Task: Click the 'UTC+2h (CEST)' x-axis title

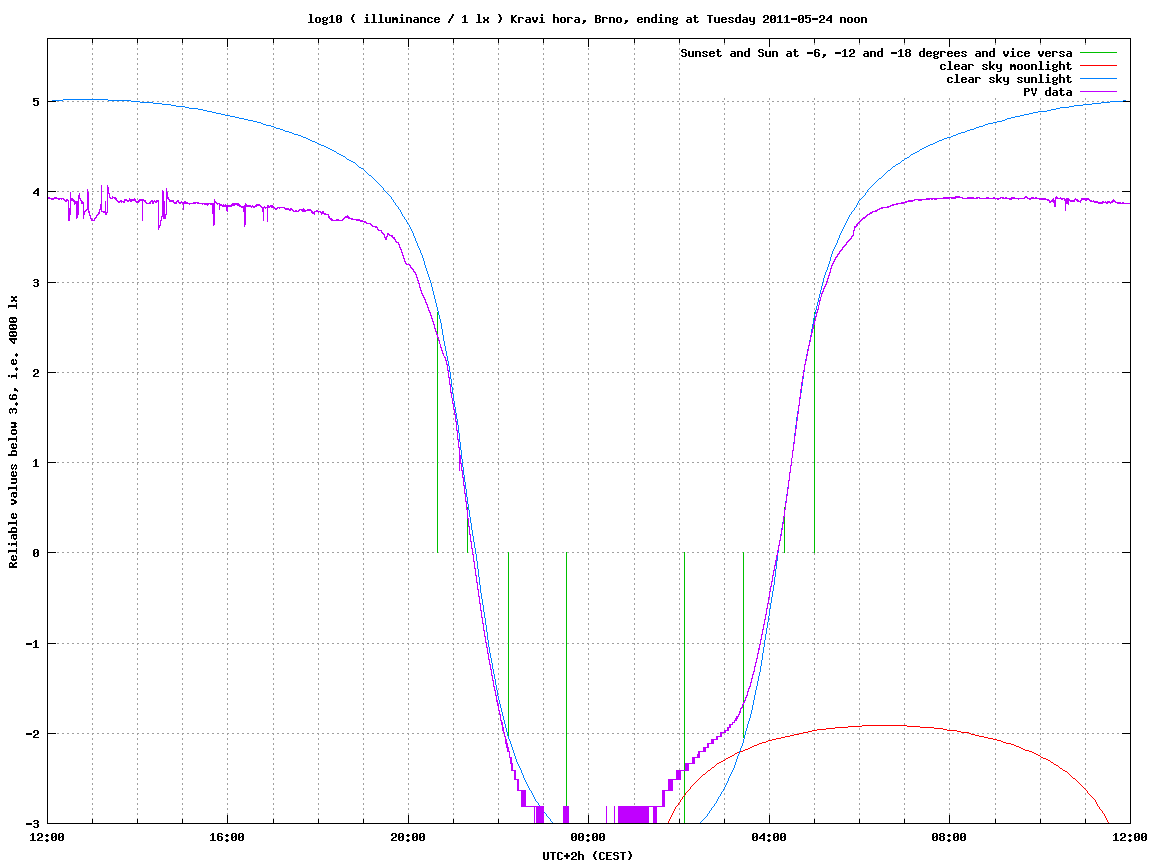Action: (x=587, y=856)
